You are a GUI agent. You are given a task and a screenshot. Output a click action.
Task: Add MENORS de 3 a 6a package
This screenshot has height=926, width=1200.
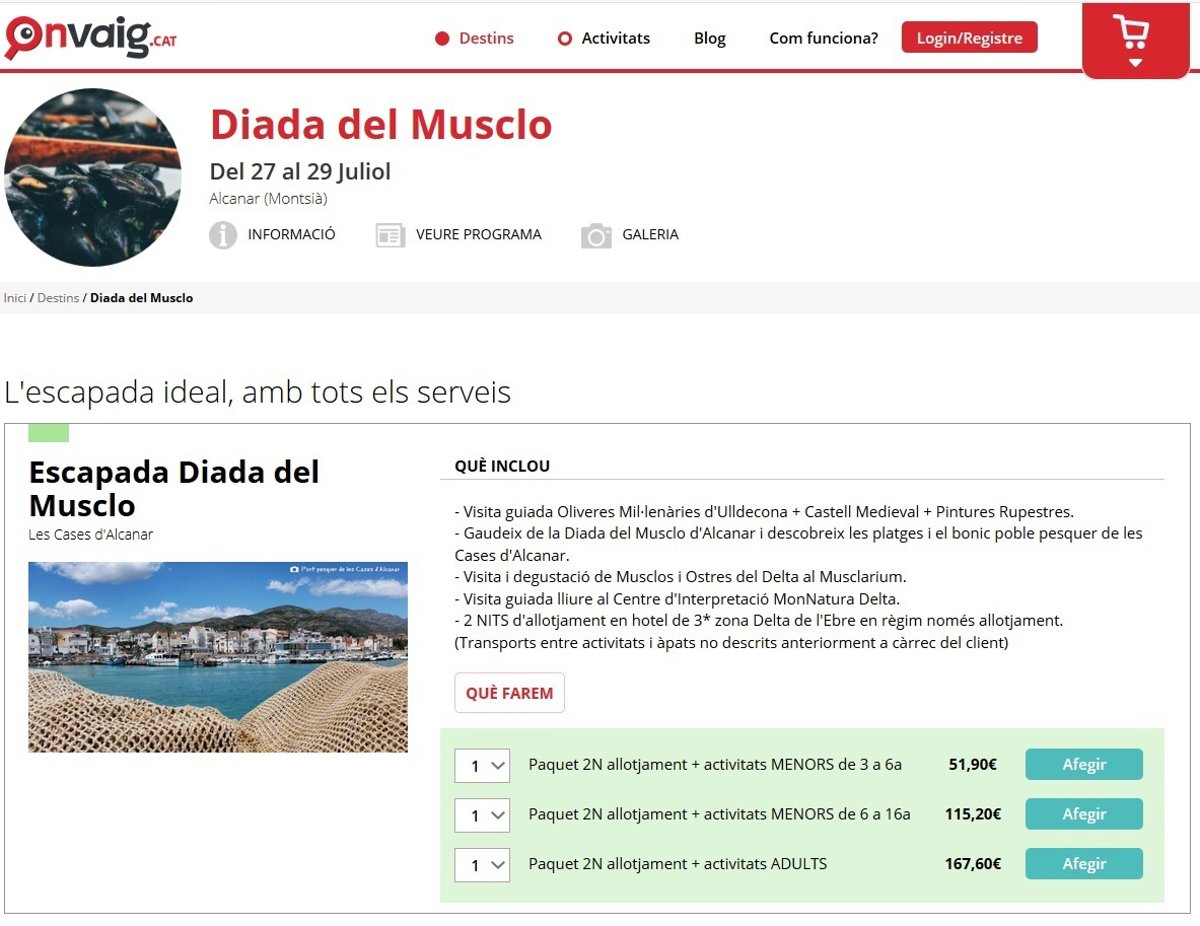(x=1084, y=765)
